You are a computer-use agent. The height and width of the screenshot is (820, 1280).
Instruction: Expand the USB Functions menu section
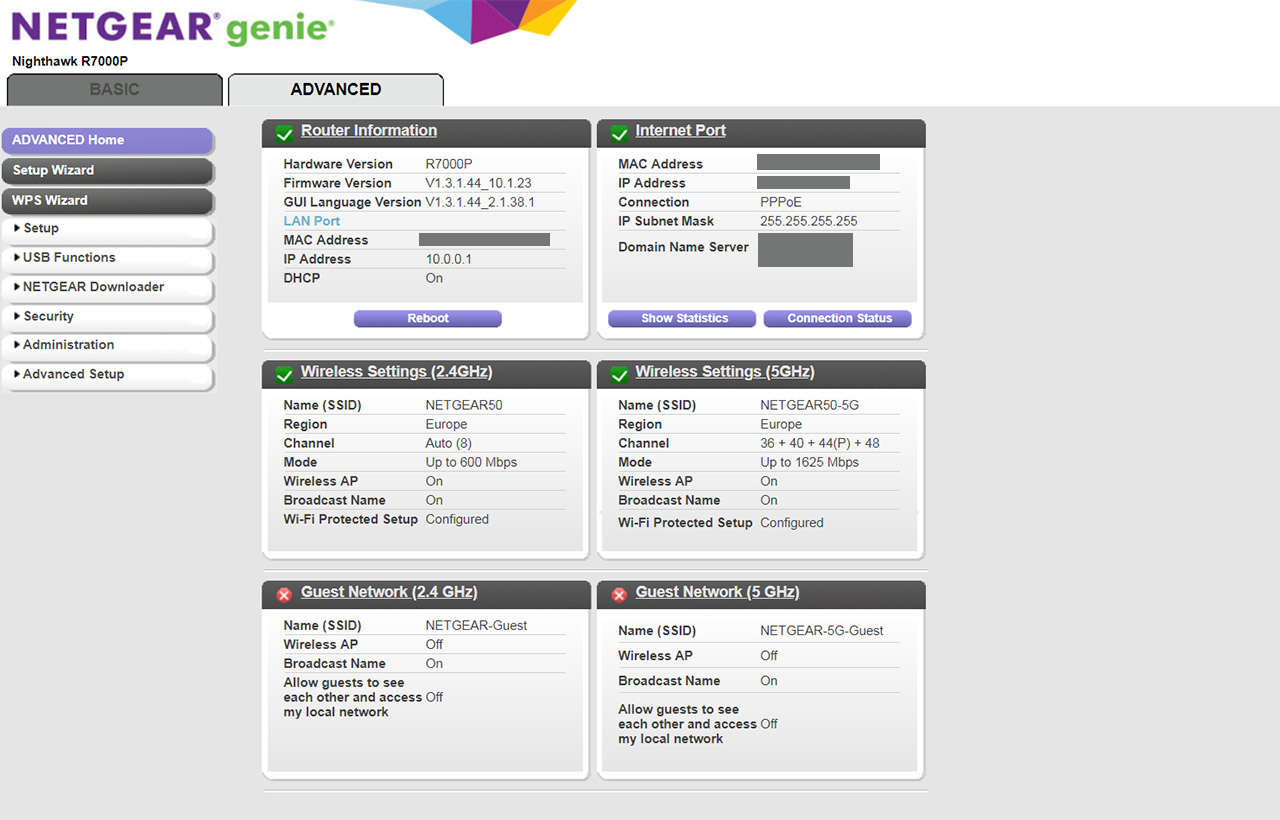[107, 258]
